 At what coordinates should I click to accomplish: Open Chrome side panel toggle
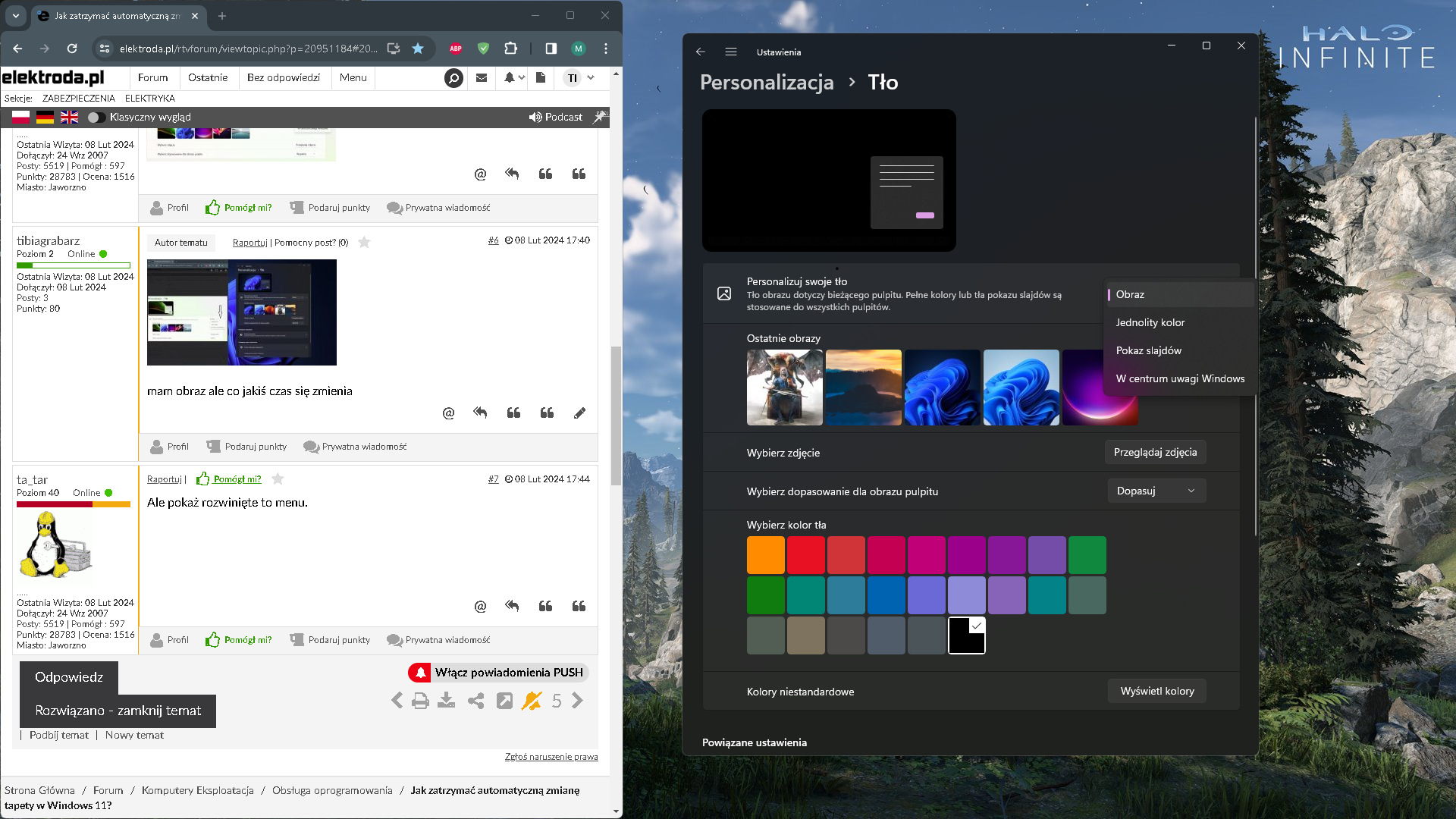point(551,49)
